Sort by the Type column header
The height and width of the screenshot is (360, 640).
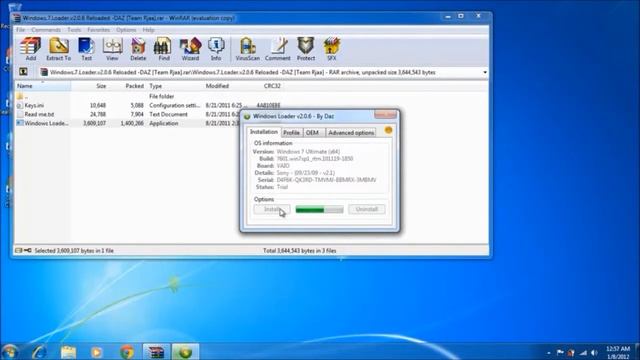(x=175, y=86)
